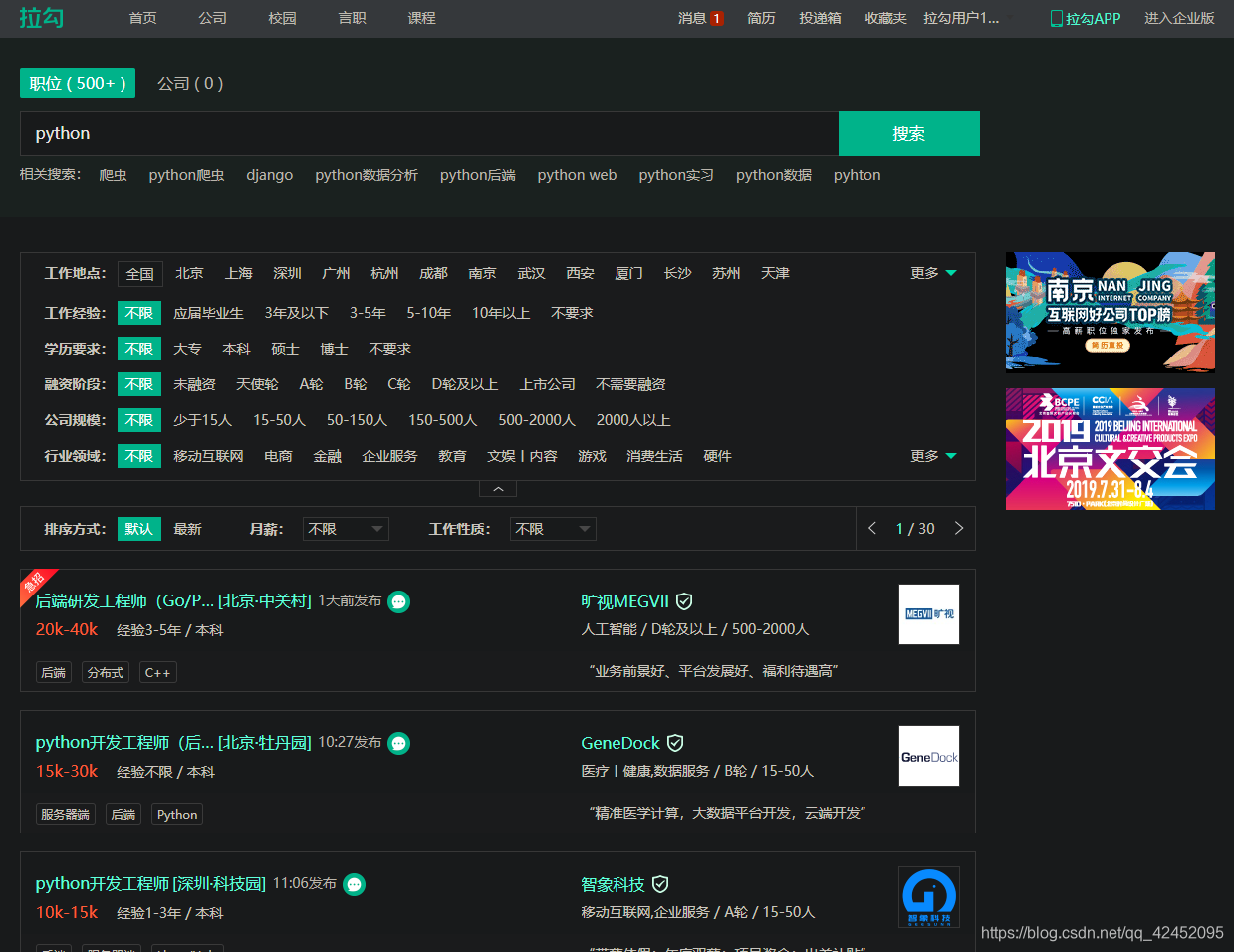This screenshot has width=1234, height=952.
Task: Open 校园 in top navigation
Action: (x=283, y=18)
